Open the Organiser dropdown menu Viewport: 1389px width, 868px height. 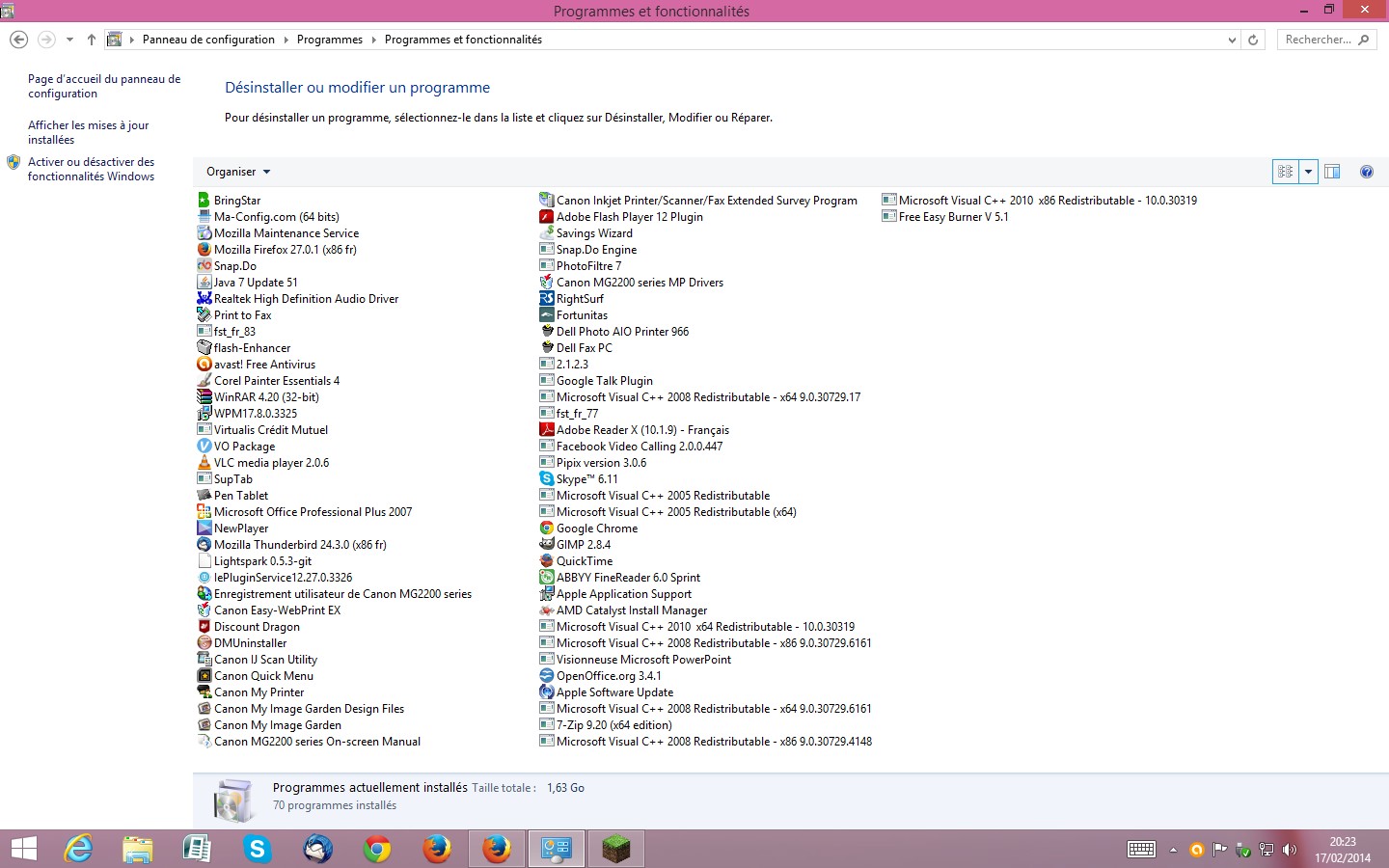coord(238,172)
